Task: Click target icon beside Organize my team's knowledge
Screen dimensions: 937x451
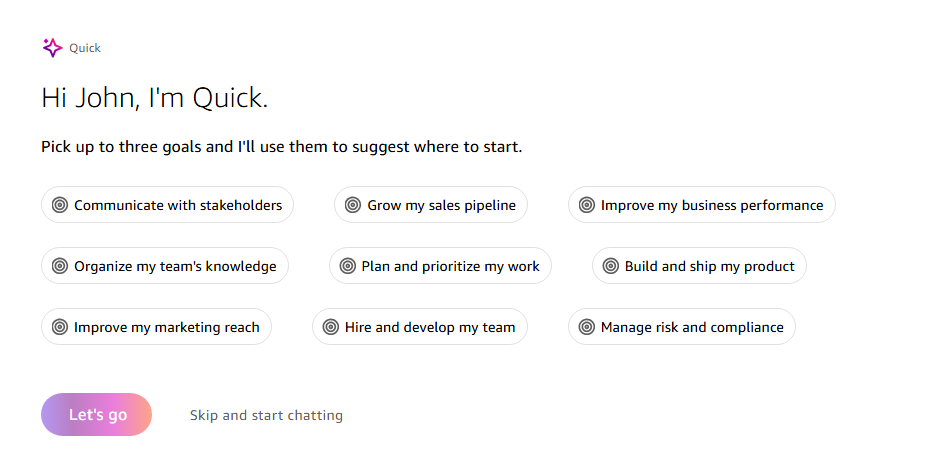Action: pos(60,266)
